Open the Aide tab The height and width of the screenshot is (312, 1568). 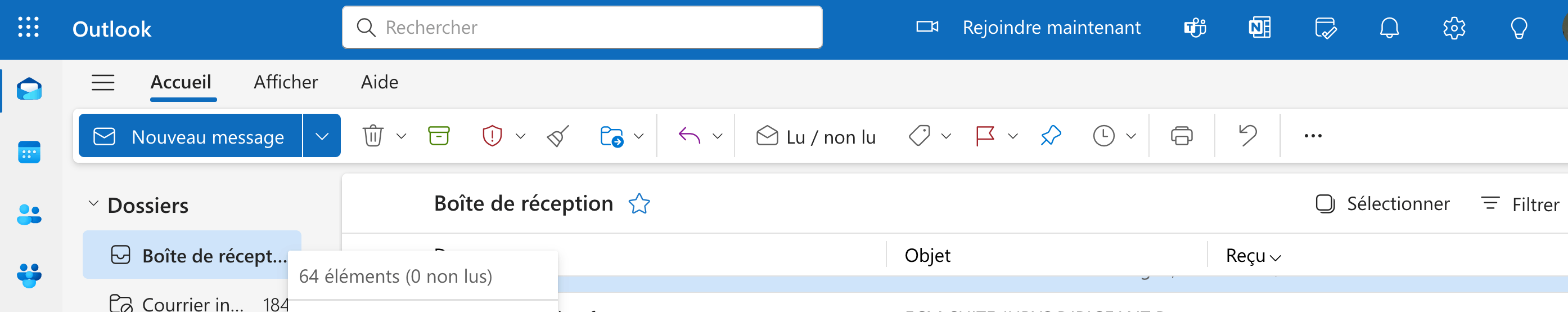coord(379,82)
